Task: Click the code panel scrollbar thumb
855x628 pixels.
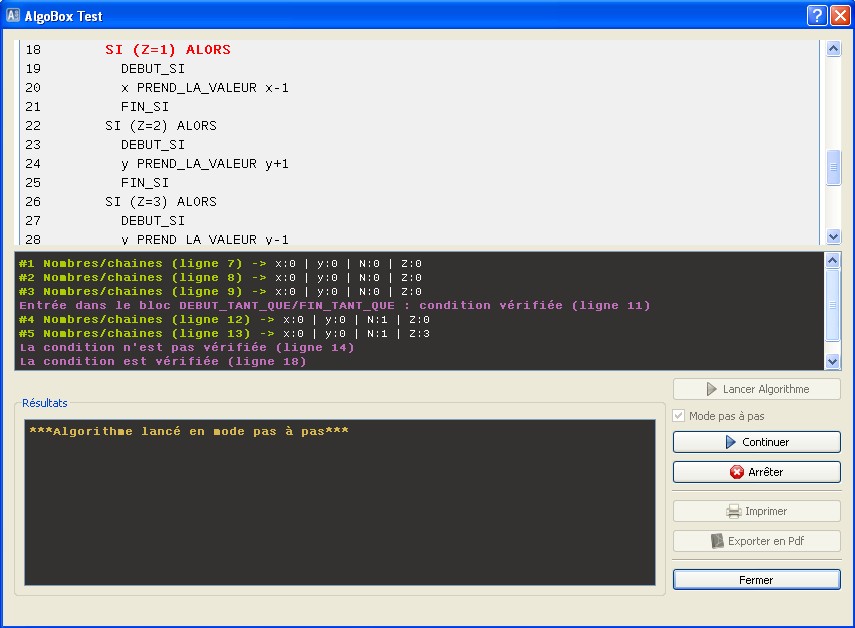Action: [833, 167]
